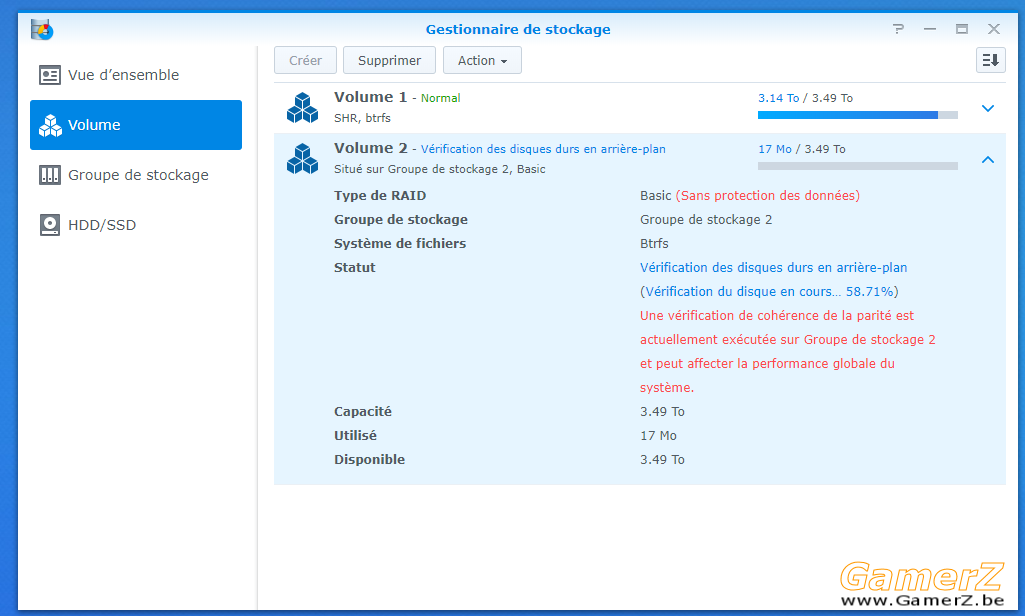Image resolution: width=1025 pixels, height=616 pixels.
Task: Click the 'Type de RAID' label
Action: pyautogui.click(x=380, y=196)
